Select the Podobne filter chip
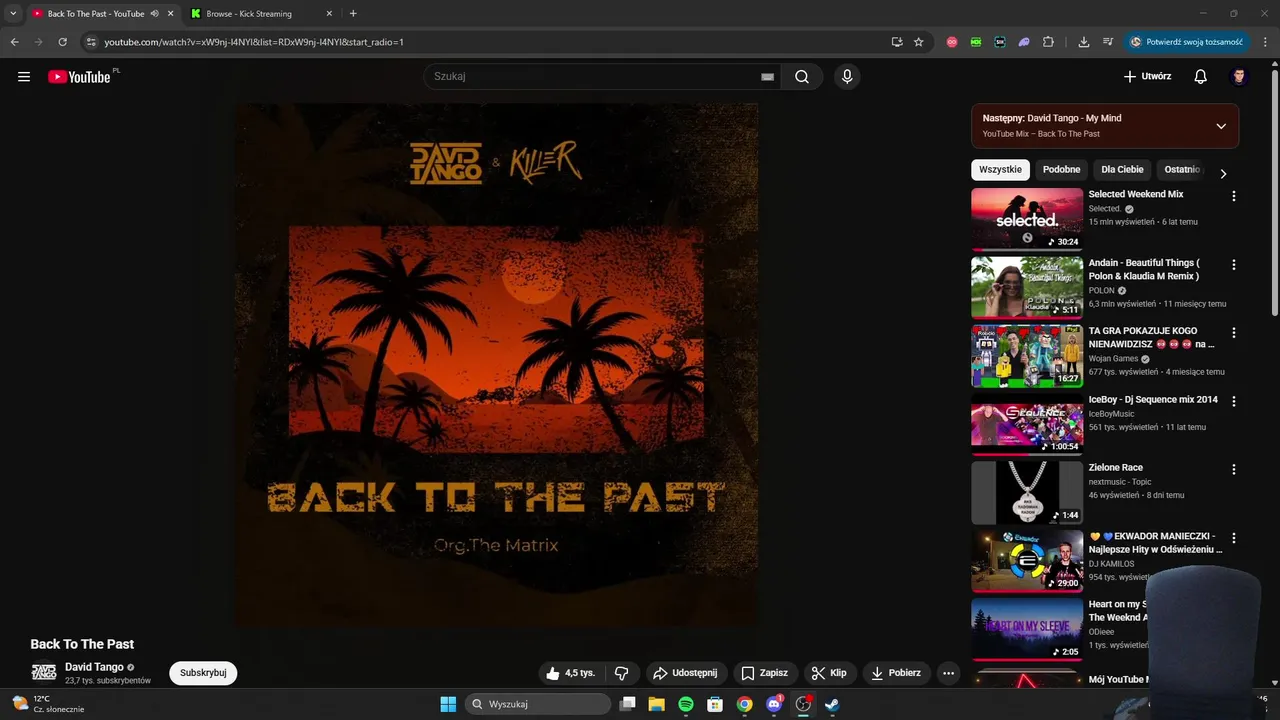 pos(1061,170)
